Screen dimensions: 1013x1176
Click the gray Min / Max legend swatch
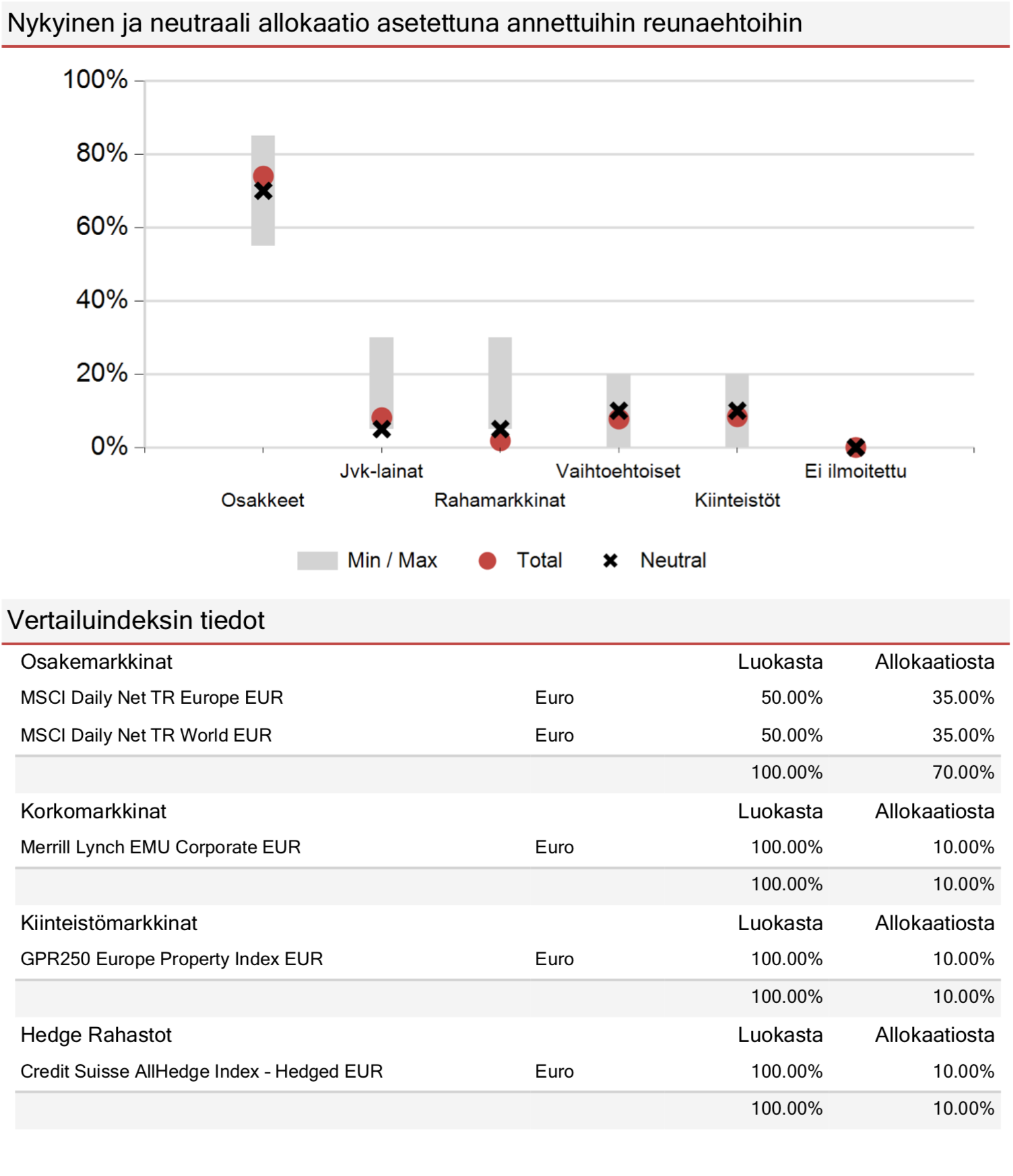pos(317,560)
